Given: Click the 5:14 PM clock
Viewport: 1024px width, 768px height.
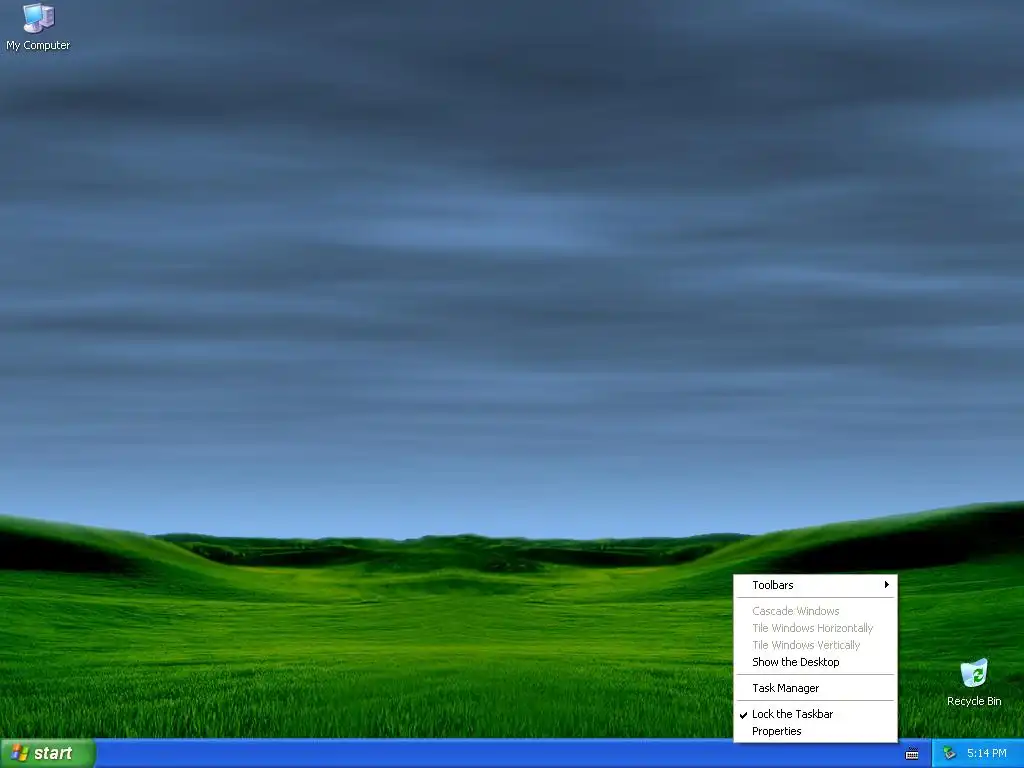Looking at the screenshot, I should [x=986, y=754].
